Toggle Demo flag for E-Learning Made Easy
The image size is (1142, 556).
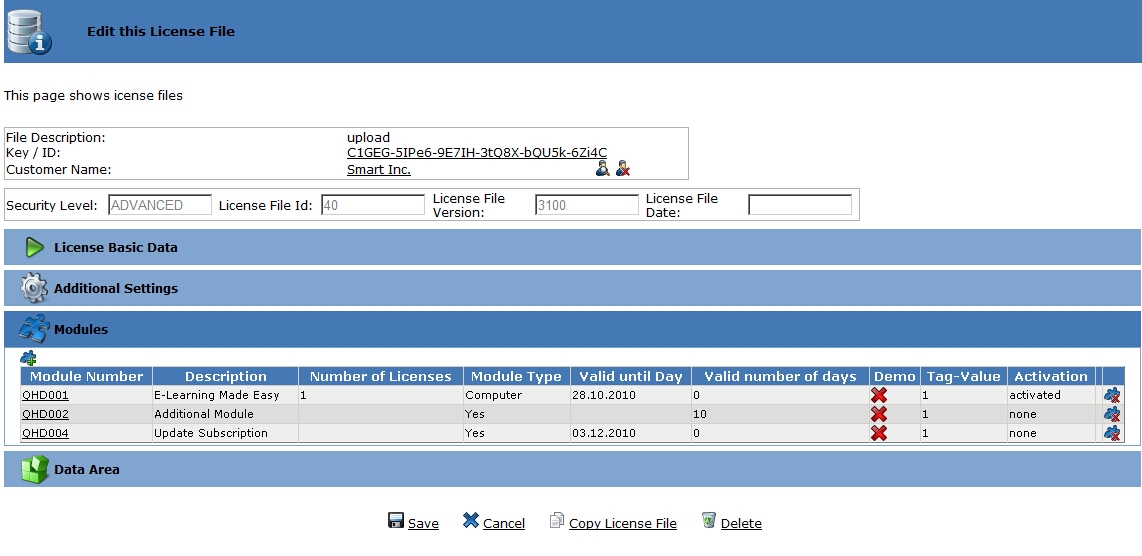click(x=879, y=395)
